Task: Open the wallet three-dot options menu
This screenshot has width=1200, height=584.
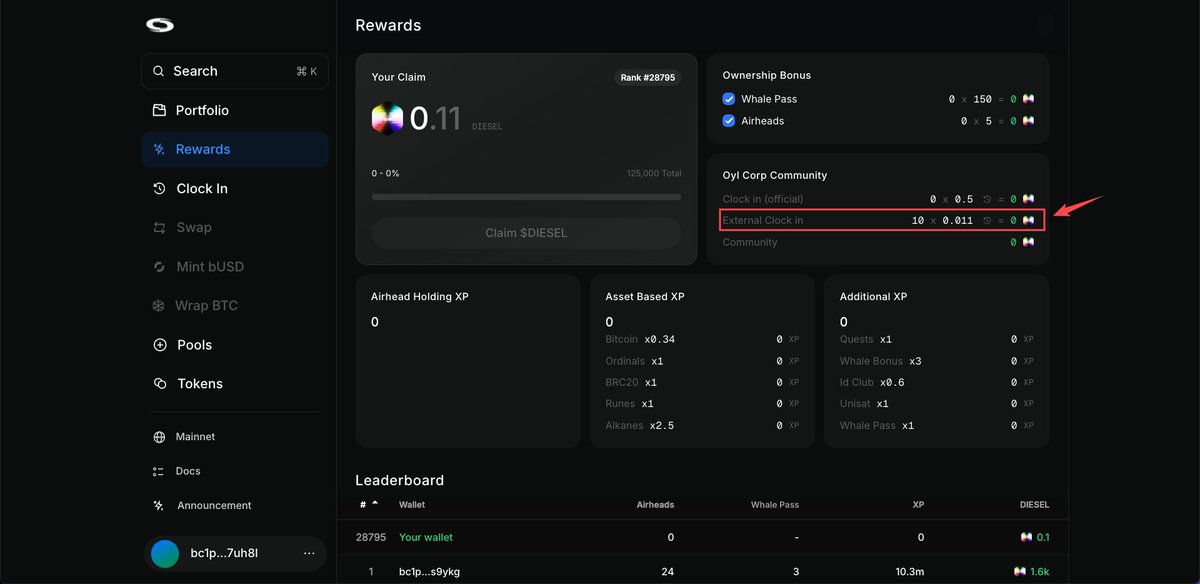Action: click(x=309, y=553)
